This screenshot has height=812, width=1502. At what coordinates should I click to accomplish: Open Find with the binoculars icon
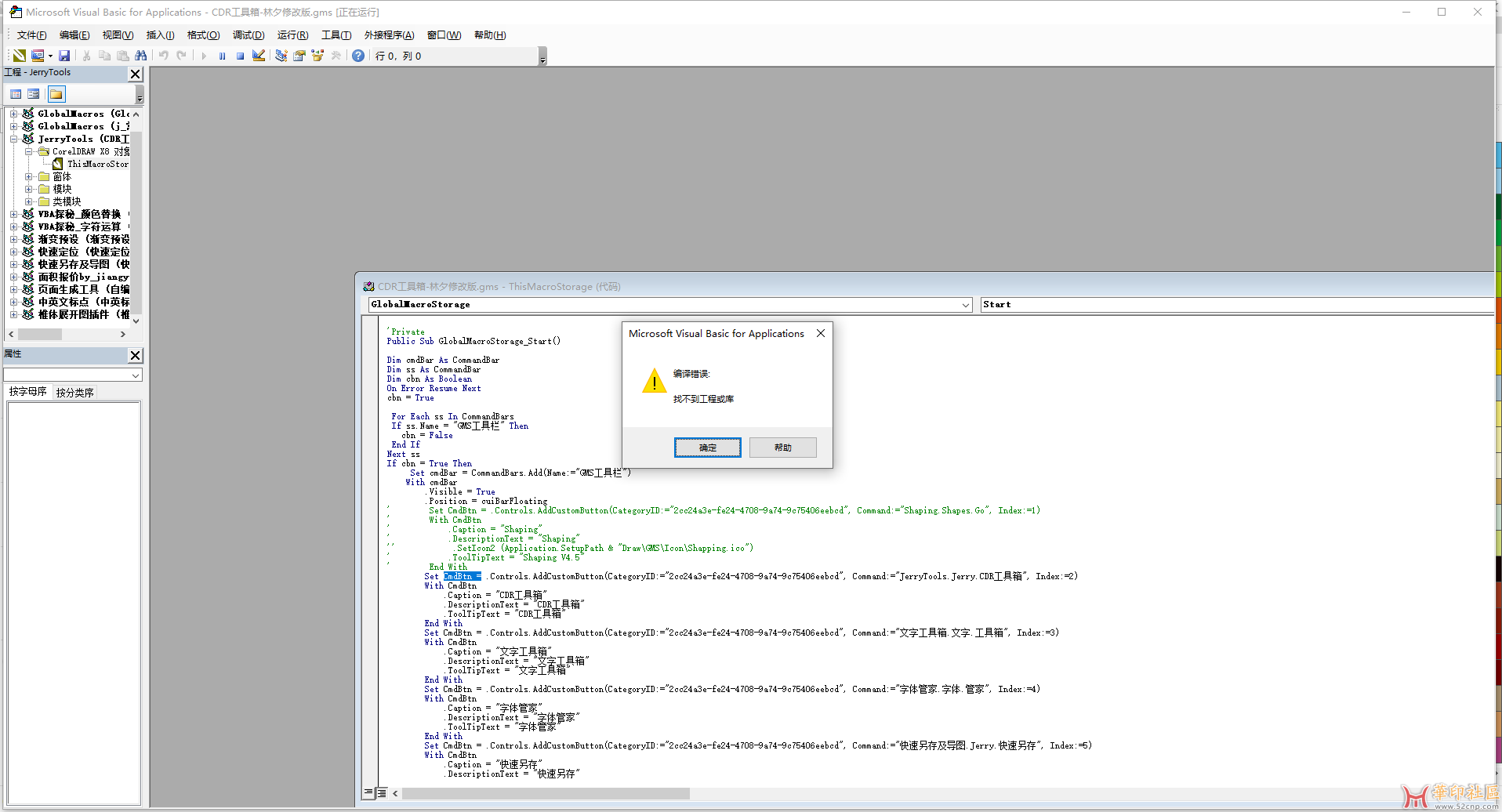(x=141, y=56)
